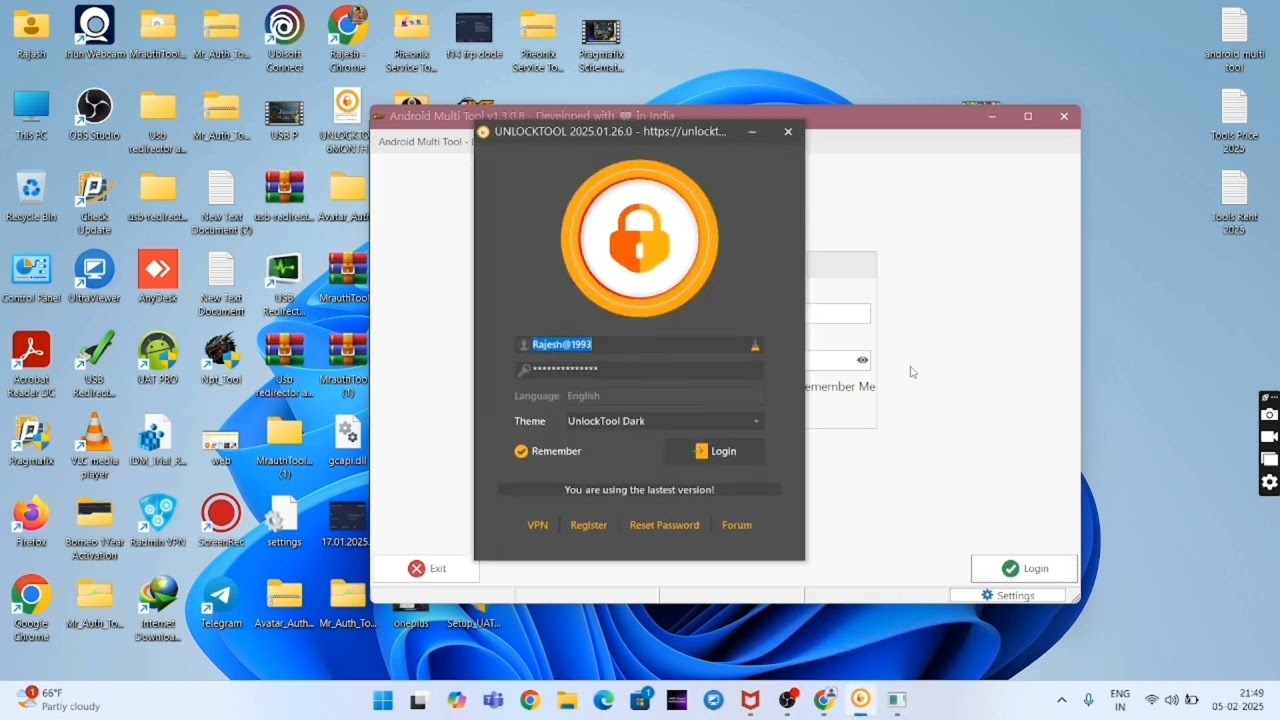Open Microsoft Edge from the taskbar
The image size is (1280, 720).
pos(603,700)
